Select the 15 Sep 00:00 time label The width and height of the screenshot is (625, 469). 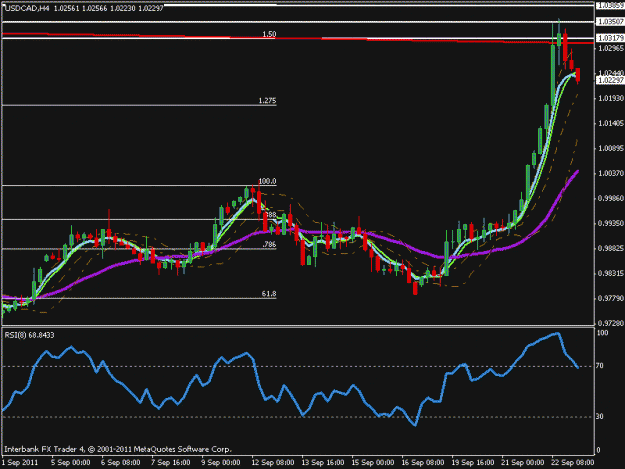[373, 463]
